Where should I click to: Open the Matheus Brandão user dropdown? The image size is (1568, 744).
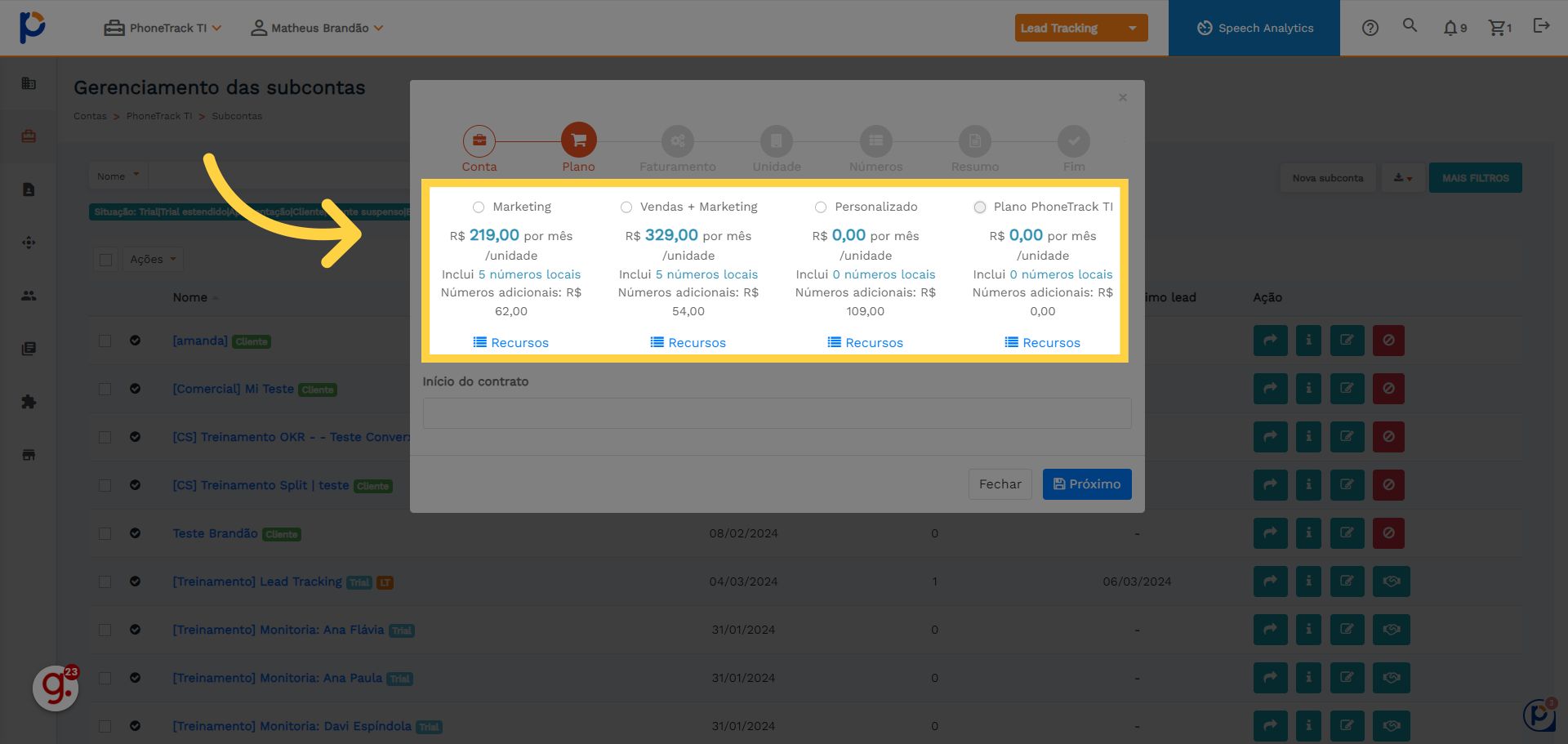(x=317, y=28)
